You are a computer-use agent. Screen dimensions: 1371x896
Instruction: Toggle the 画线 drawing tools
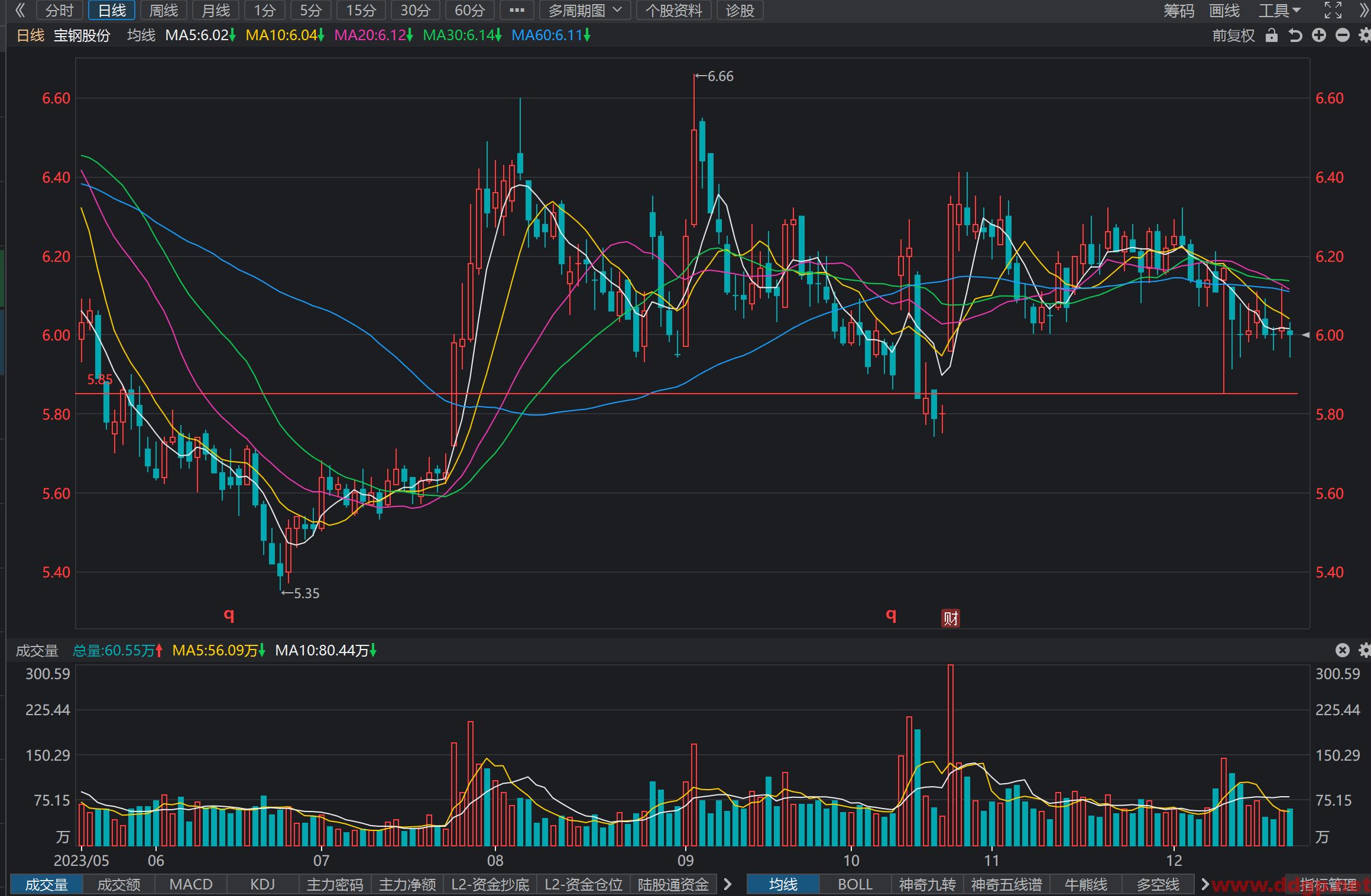[x=1224, y=10]
